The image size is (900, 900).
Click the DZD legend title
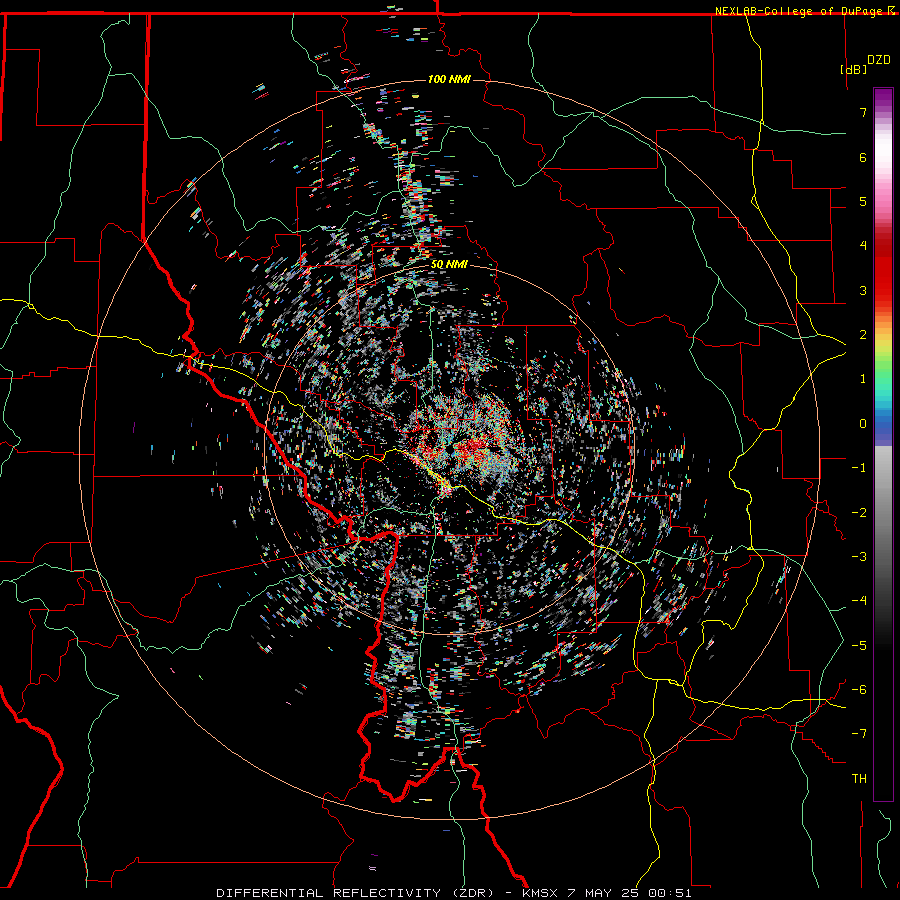click(x=879, y=60)
